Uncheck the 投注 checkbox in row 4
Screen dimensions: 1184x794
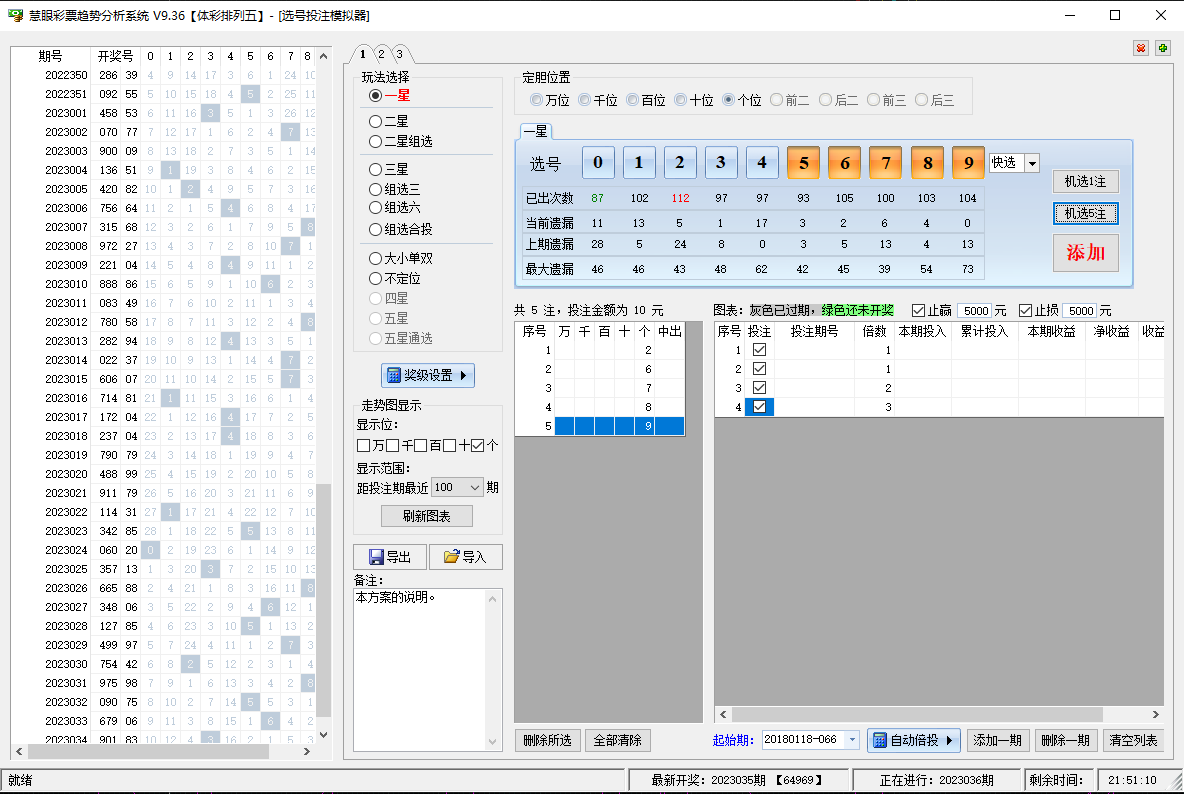tap(760, 407)
